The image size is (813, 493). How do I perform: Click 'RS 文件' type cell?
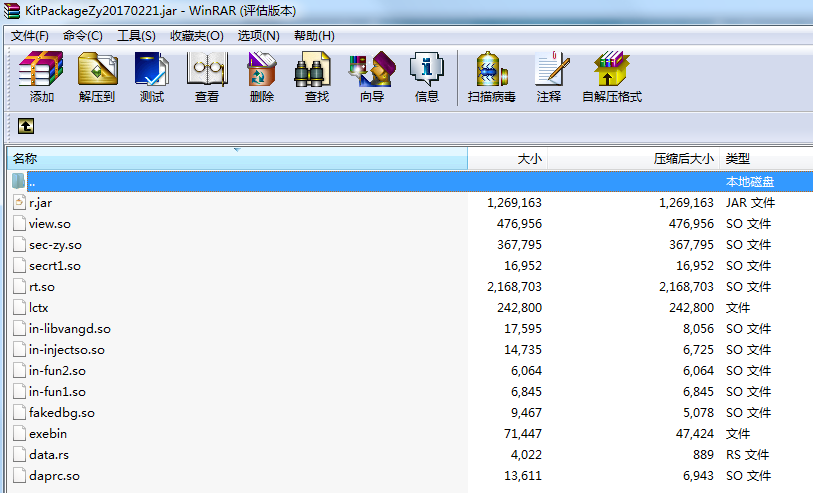click(x=747, y=455)
